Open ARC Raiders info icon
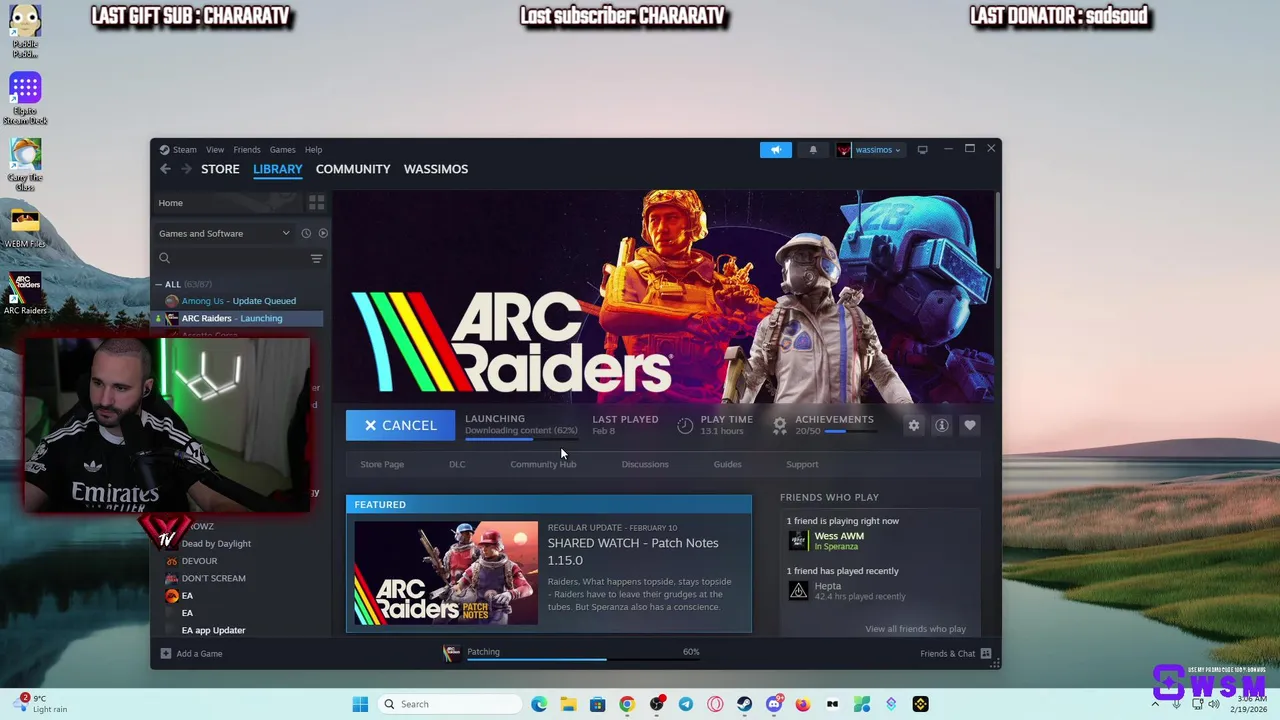 pyautogui.click(x=941, y=425)
